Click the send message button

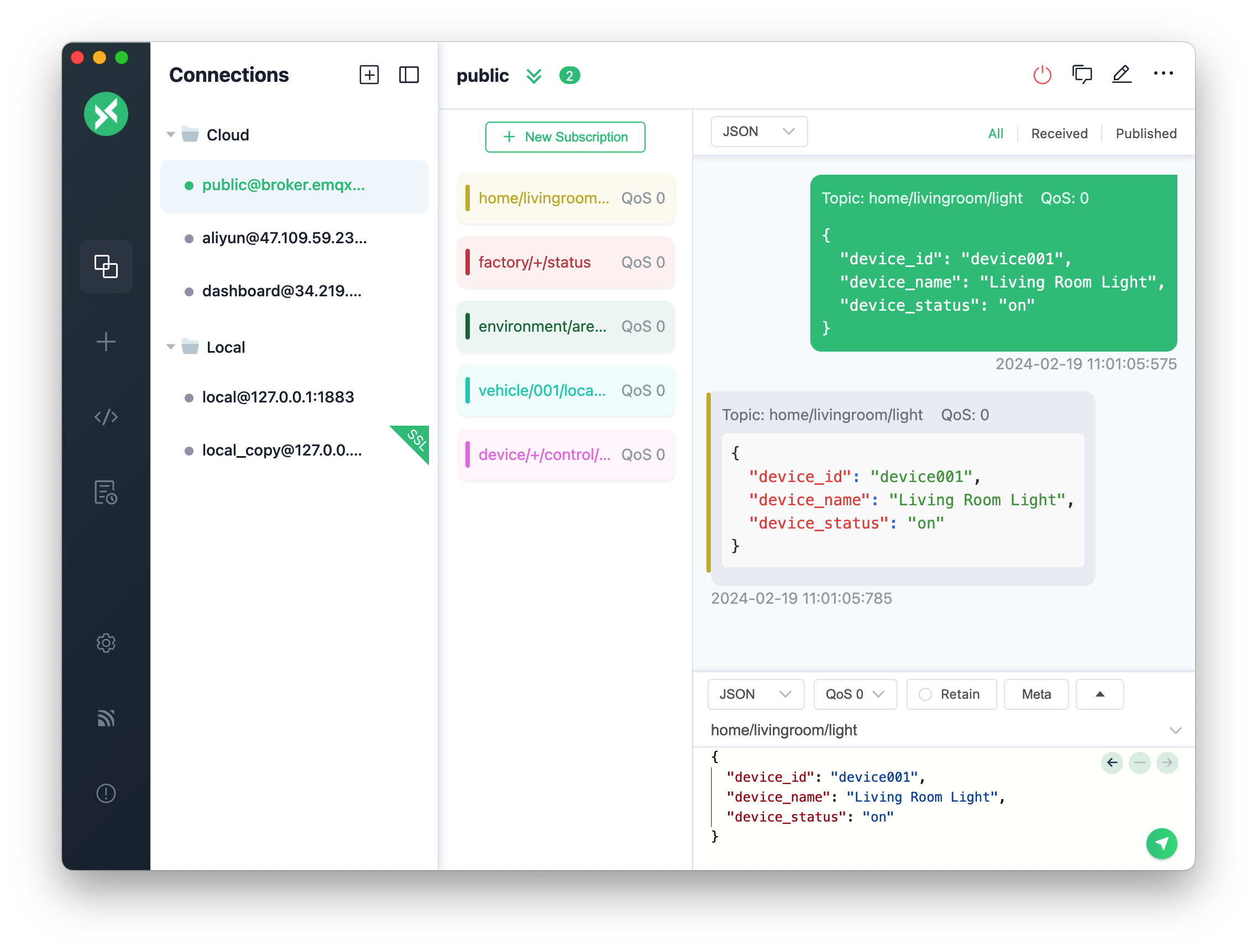tap(1162, 843)
